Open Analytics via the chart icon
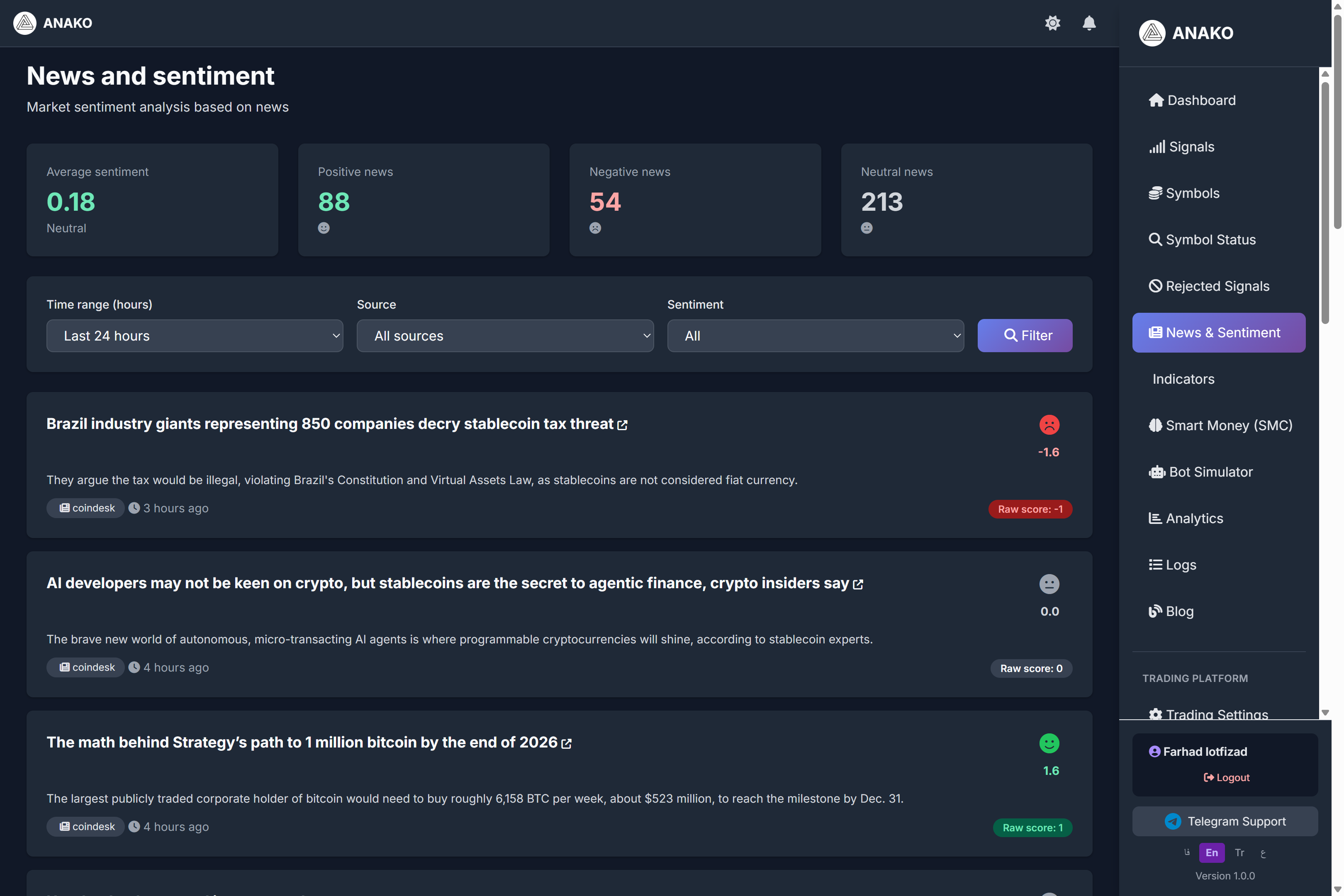This screenshot has height=896, width=1344. pyautogui.click(x=1155, y=518)
